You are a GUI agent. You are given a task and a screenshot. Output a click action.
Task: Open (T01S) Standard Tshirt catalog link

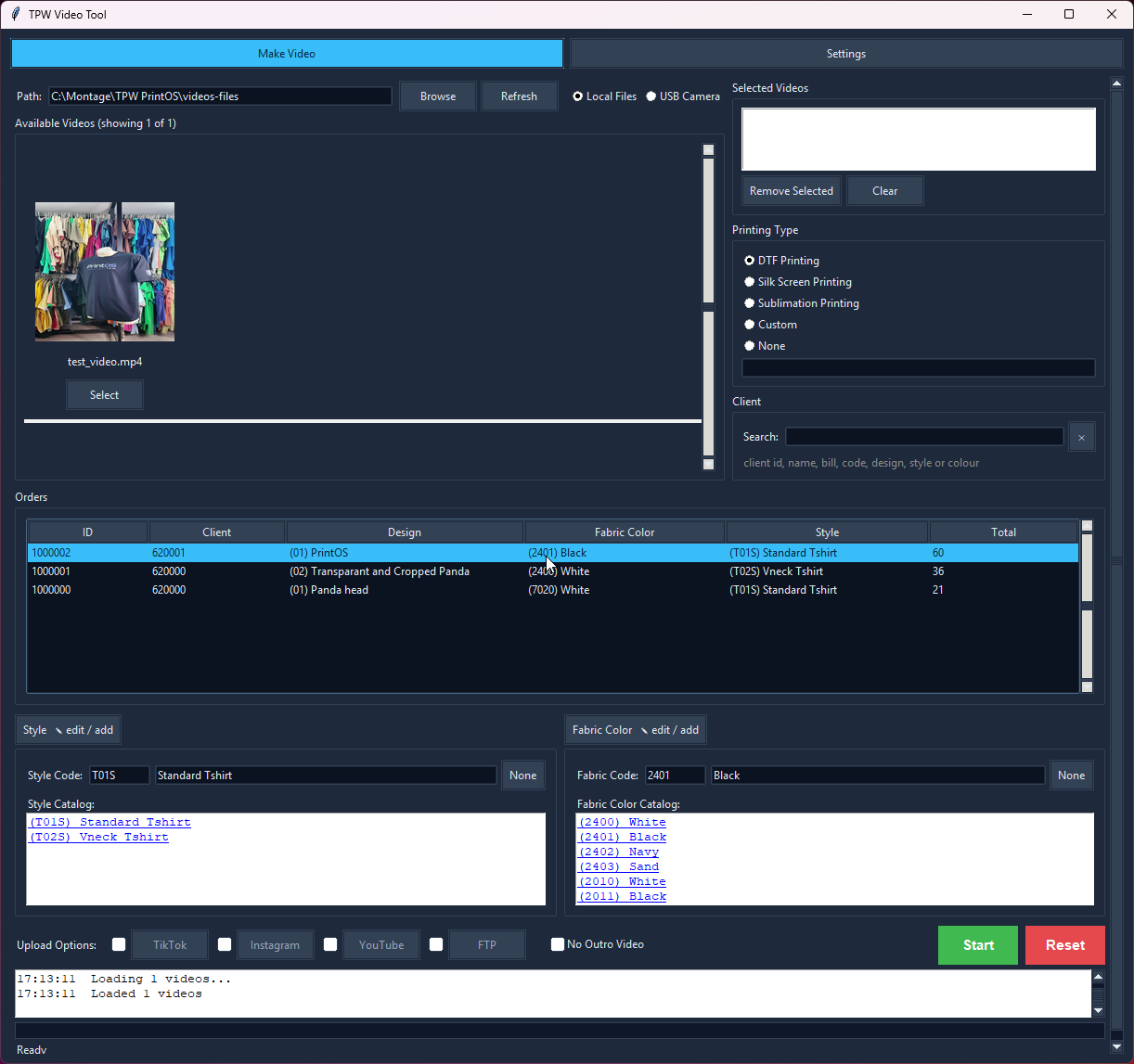pos(110,822)
